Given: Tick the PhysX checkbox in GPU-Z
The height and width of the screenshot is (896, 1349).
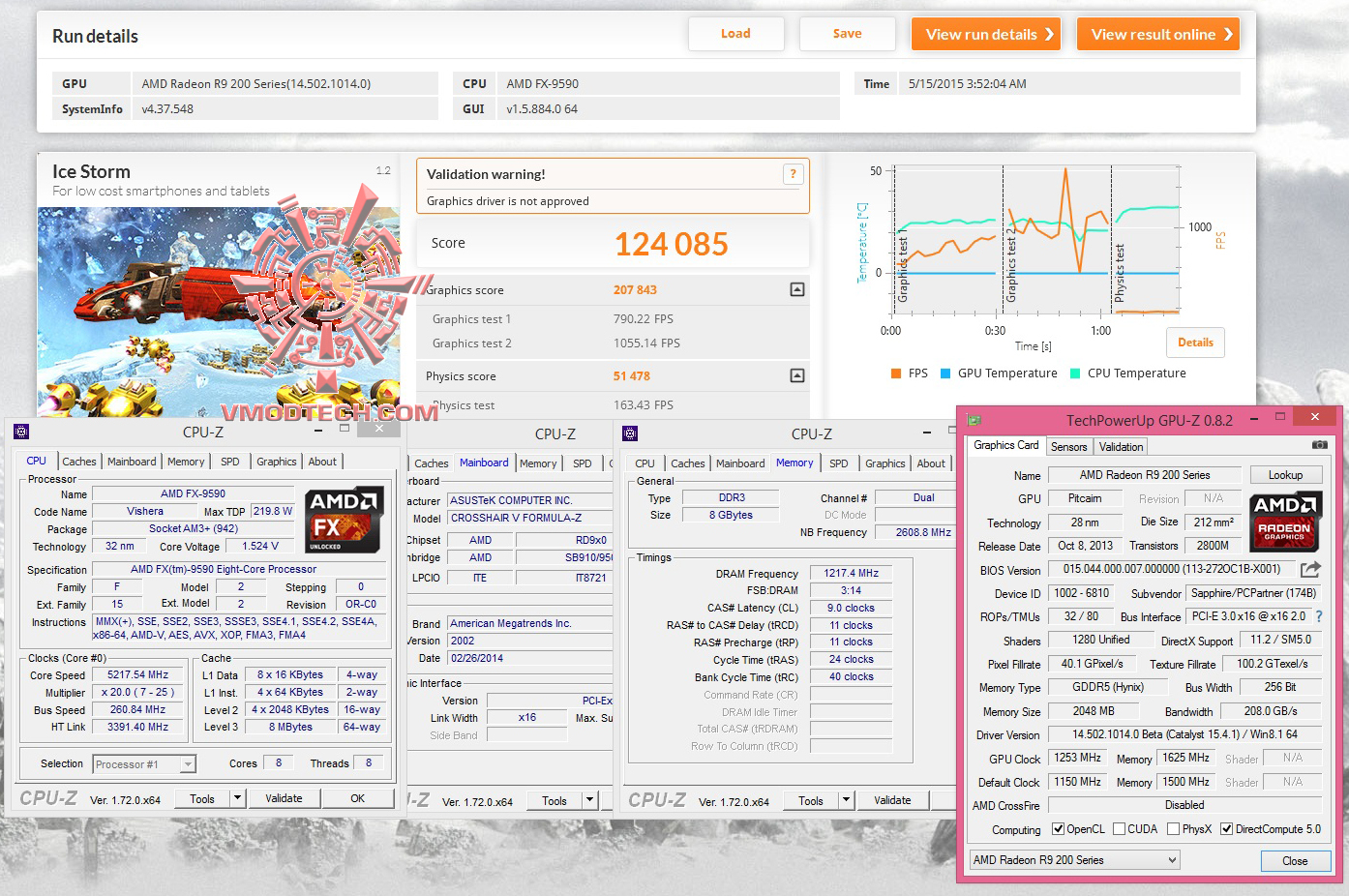Looking at the screenshot, I should tap(1173, 829).
